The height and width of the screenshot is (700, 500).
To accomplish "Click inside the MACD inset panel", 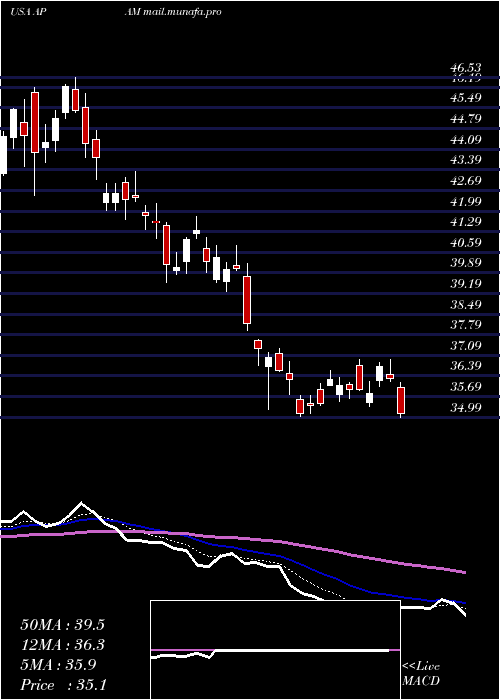I will point(275,650).
